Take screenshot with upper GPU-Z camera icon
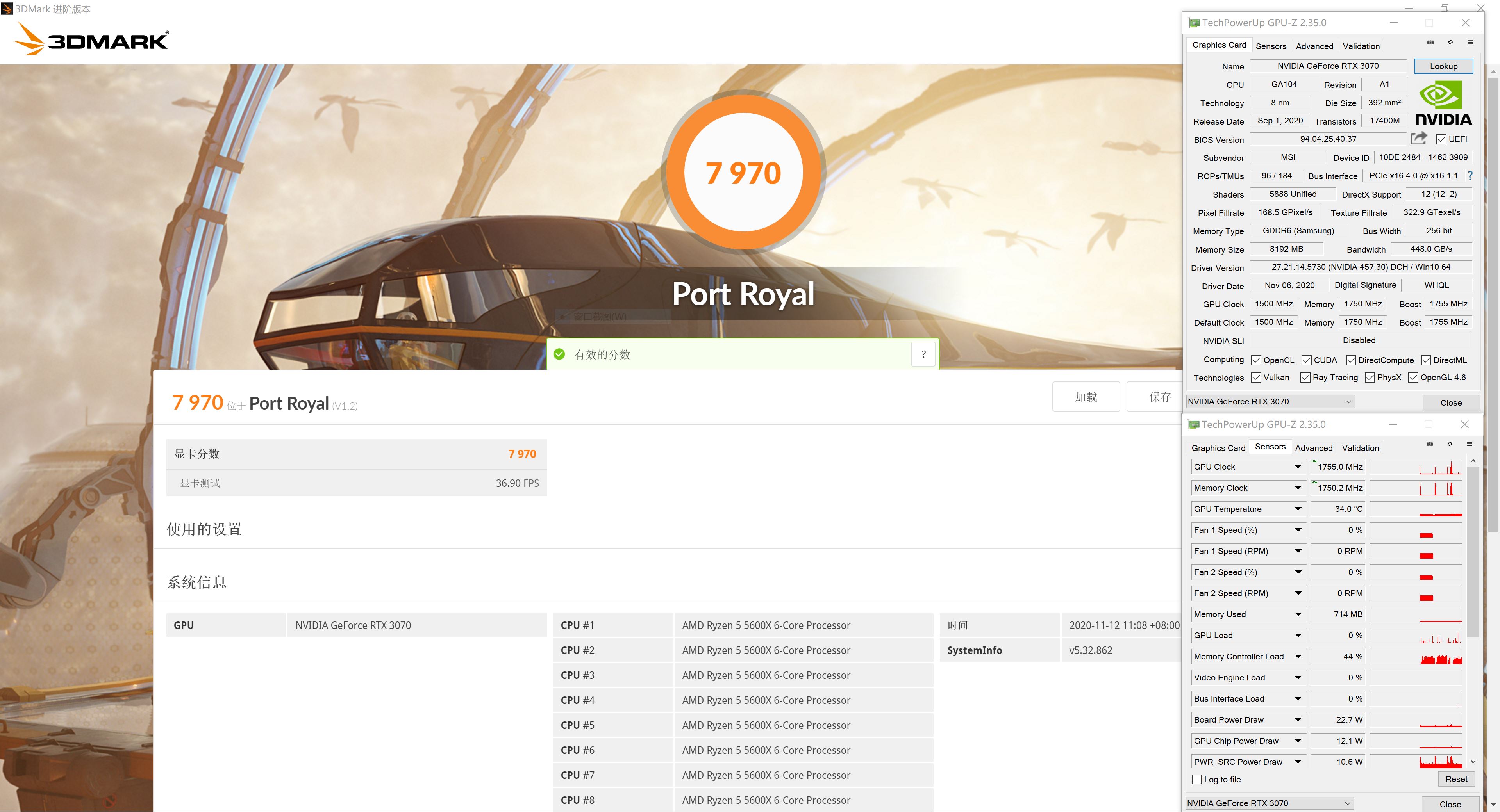 [x=1430, y=43]
